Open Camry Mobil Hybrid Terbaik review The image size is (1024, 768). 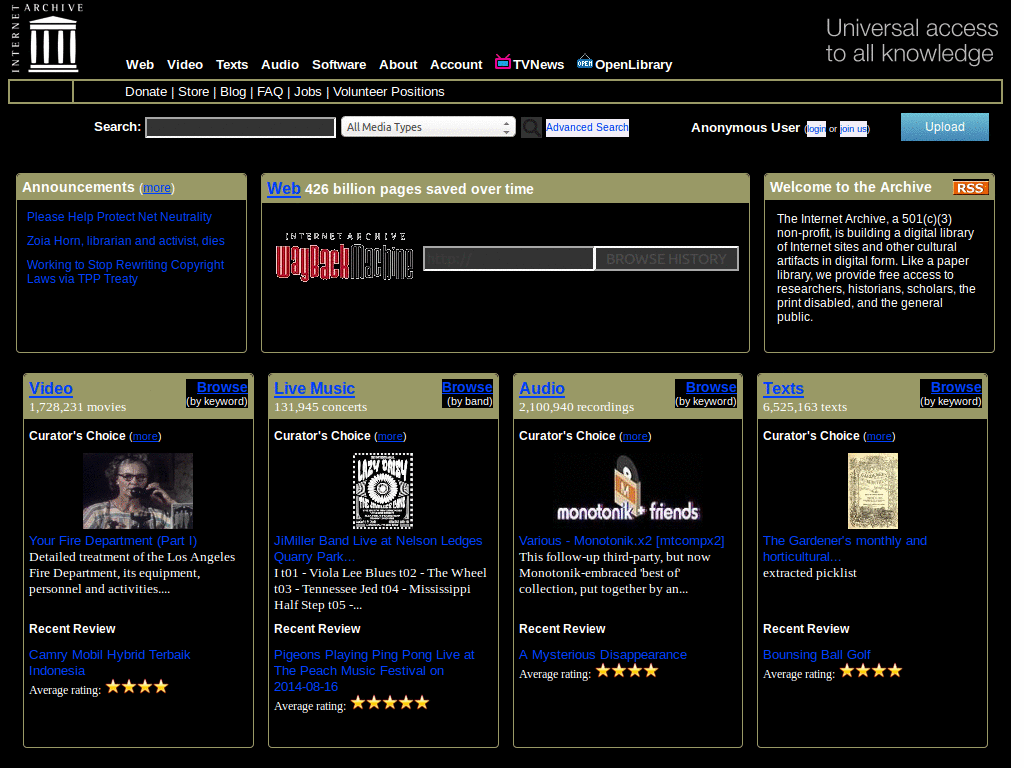click(x=110, y=663)
